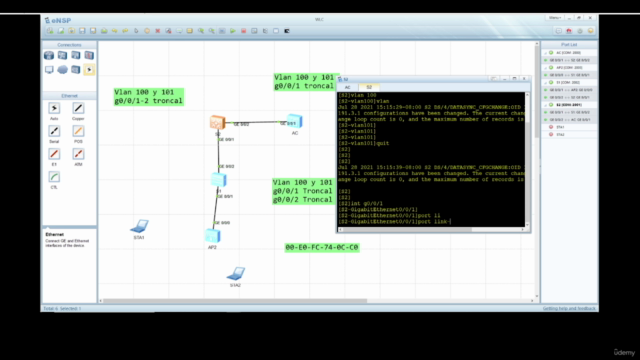Choose the Copper cable type

pyautogui.click(x=78, y=108)
